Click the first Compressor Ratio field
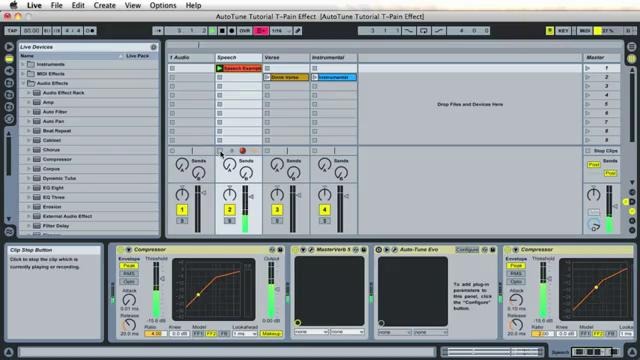 [x=156, y=333]
